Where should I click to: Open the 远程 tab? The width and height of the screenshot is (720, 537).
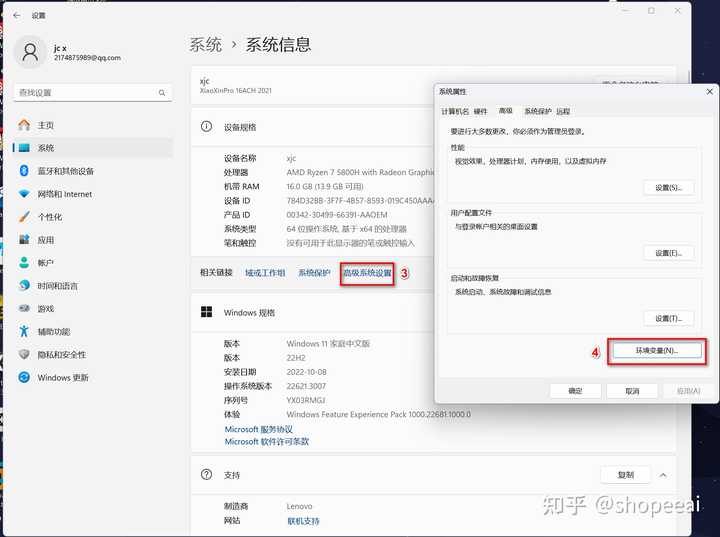point(563,111)
